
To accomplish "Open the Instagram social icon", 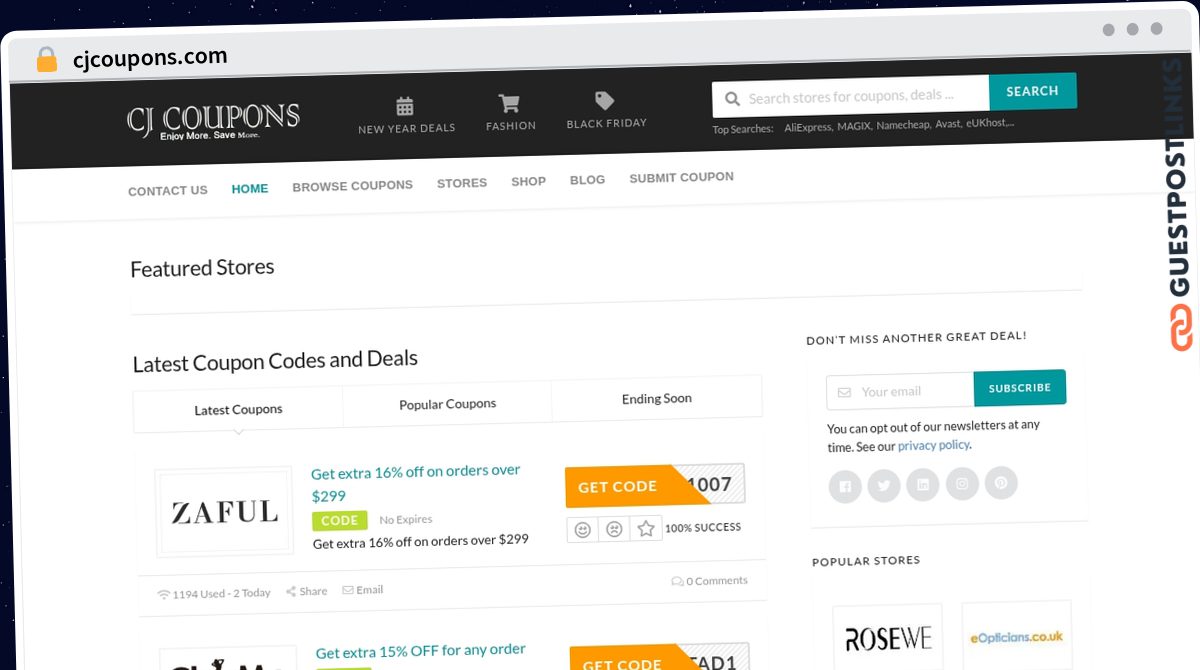I will [x=962, y=484].
